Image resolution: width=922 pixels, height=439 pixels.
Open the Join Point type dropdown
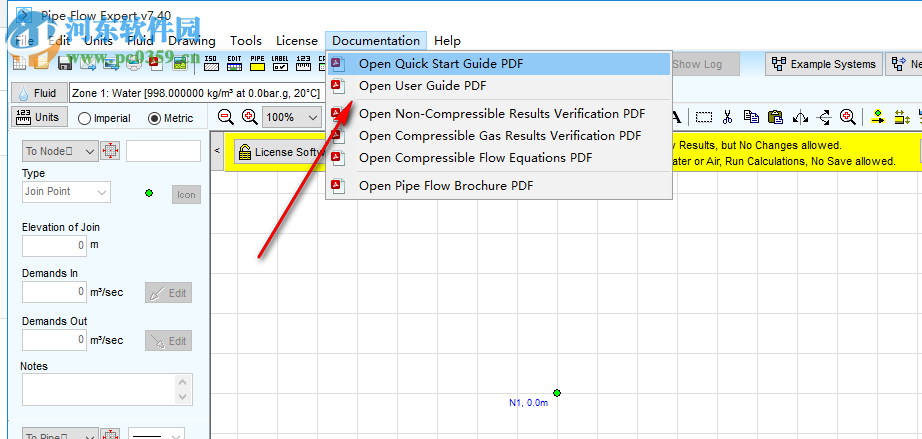tap(66, 192)
